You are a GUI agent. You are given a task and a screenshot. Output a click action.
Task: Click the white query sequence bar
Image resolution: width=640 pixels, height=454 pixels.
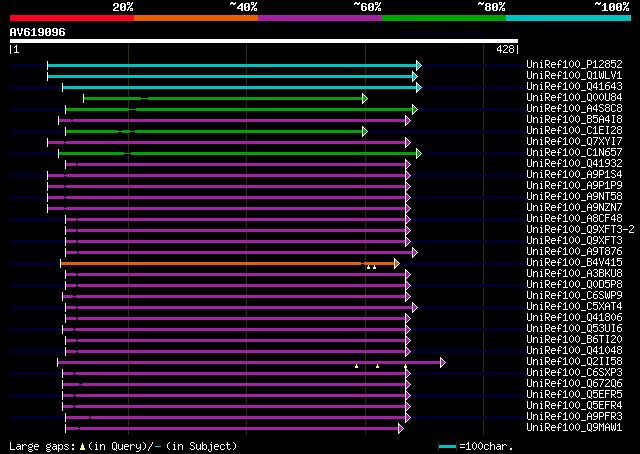coord(264,41)
